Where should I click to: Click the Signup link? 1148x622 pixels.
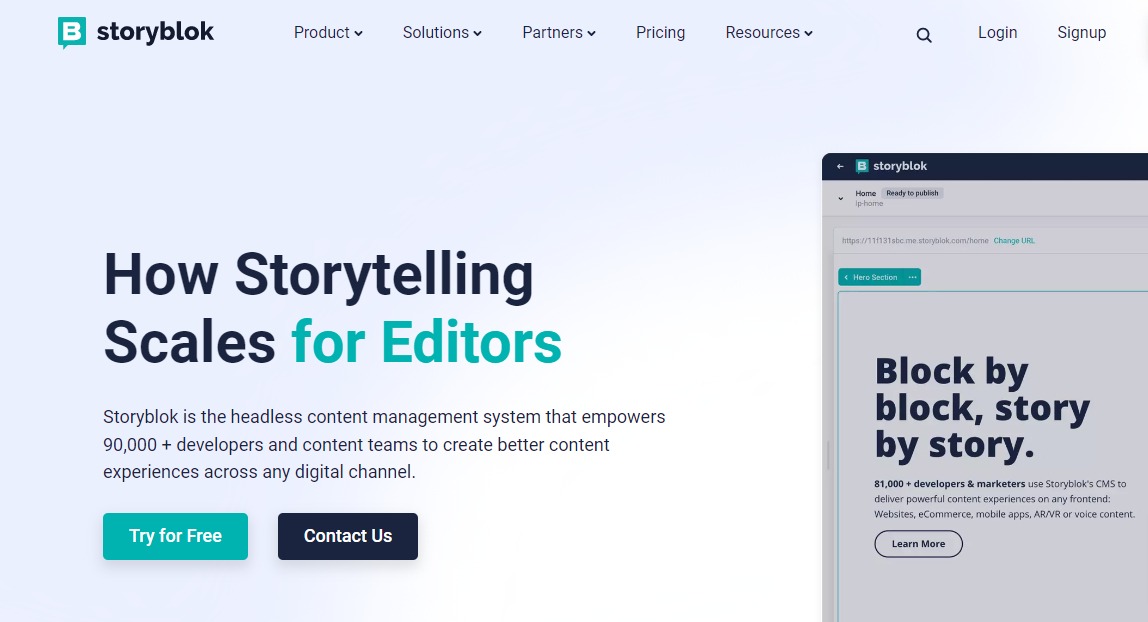[x=1081, y=33]
